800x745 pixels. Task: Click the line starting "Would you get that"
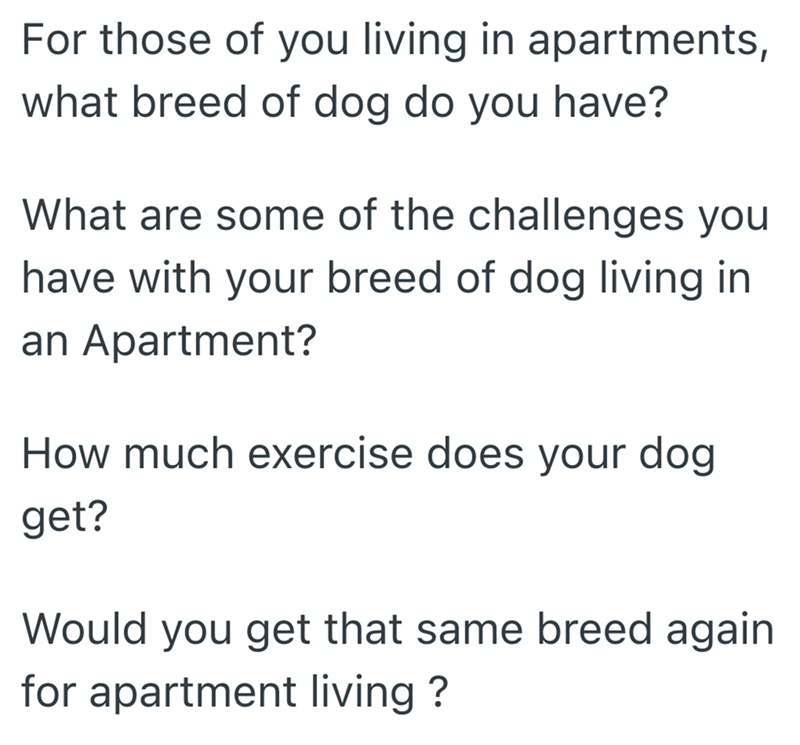(398, 629)
